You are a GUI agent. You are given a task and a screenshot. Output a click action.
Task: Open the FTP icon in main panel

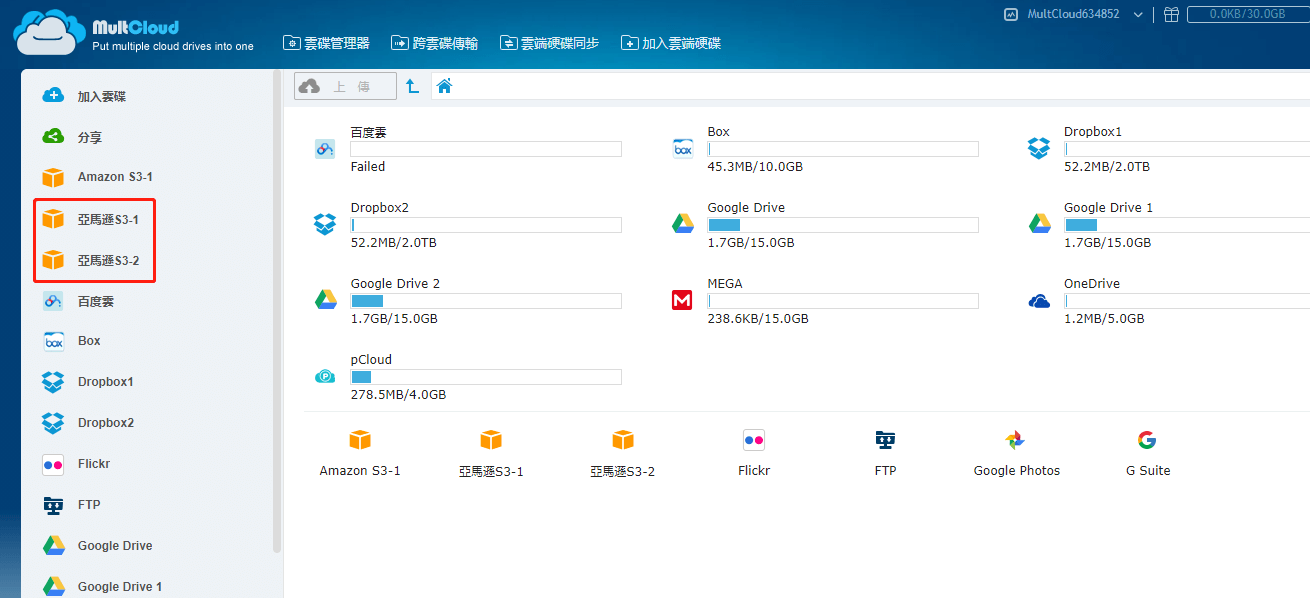click(885, 441)
